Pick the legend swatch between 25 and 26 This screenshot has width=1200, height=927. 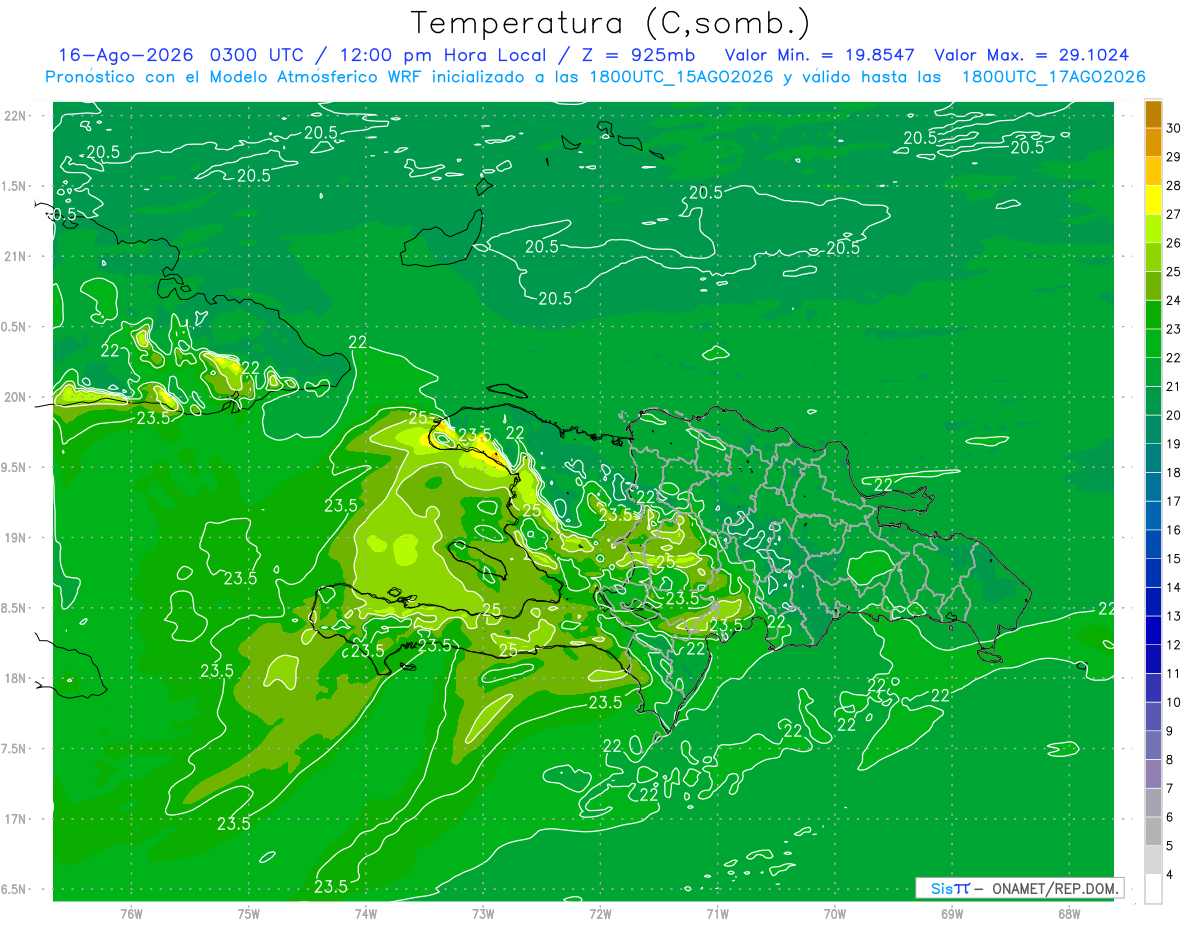1153,257
